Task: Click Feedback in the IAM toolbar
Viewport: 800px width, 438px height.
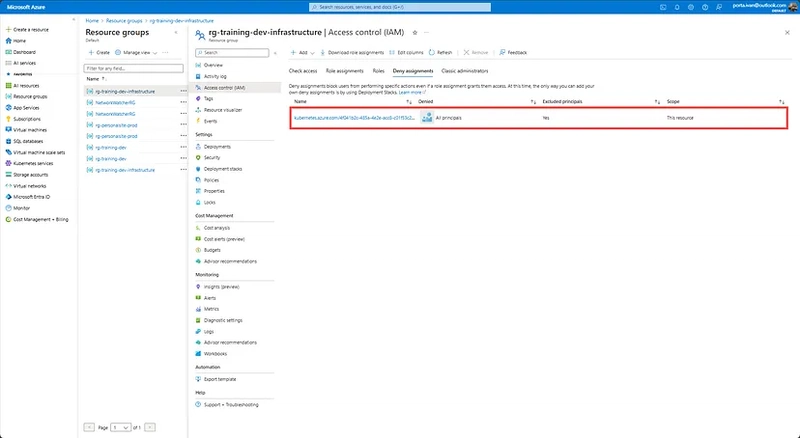Action: 513,53
